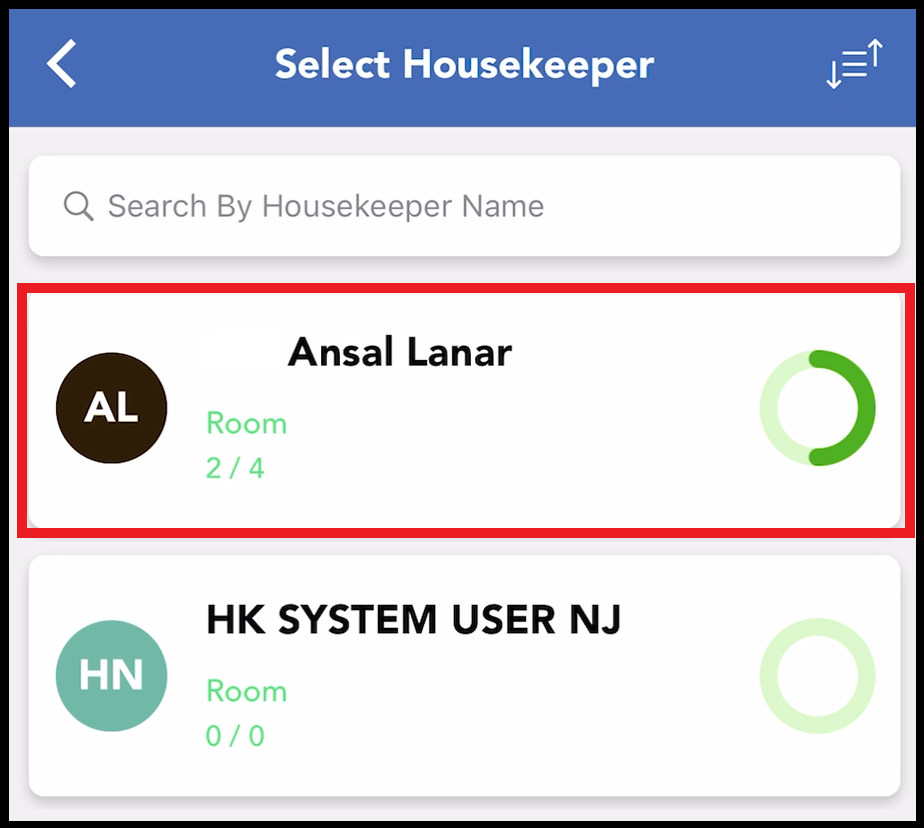Tap the Select Housekeeper title
Image resolution: width=924 pixels, height=828 pixels.
[462, 65]
